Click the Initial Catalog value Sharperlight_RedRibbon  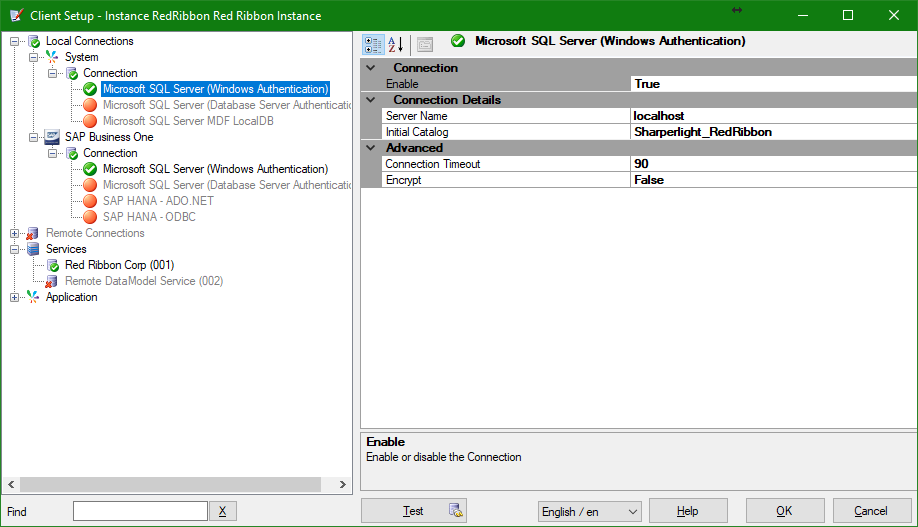tap(774, 132)
